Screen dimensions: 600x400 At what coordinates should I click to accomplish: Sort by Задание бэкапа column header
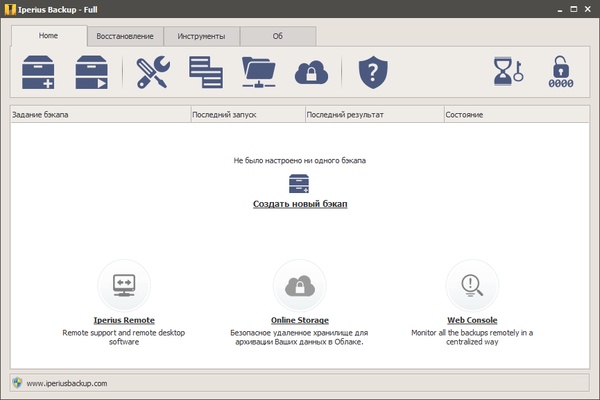click(100, 115)
